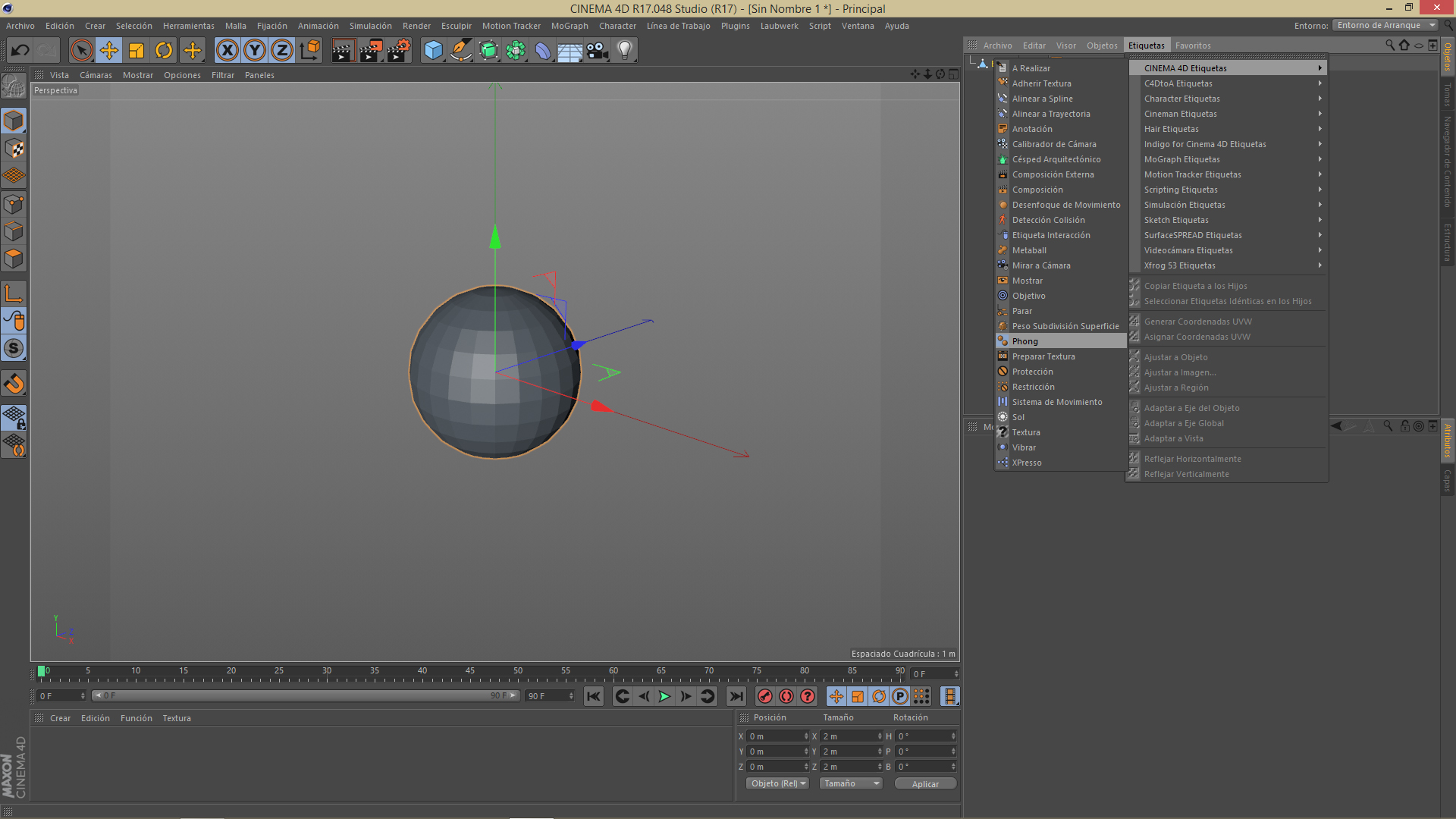
Task: Activate the Scale tool
Action: pyautogui.click(x=136, y=51)
